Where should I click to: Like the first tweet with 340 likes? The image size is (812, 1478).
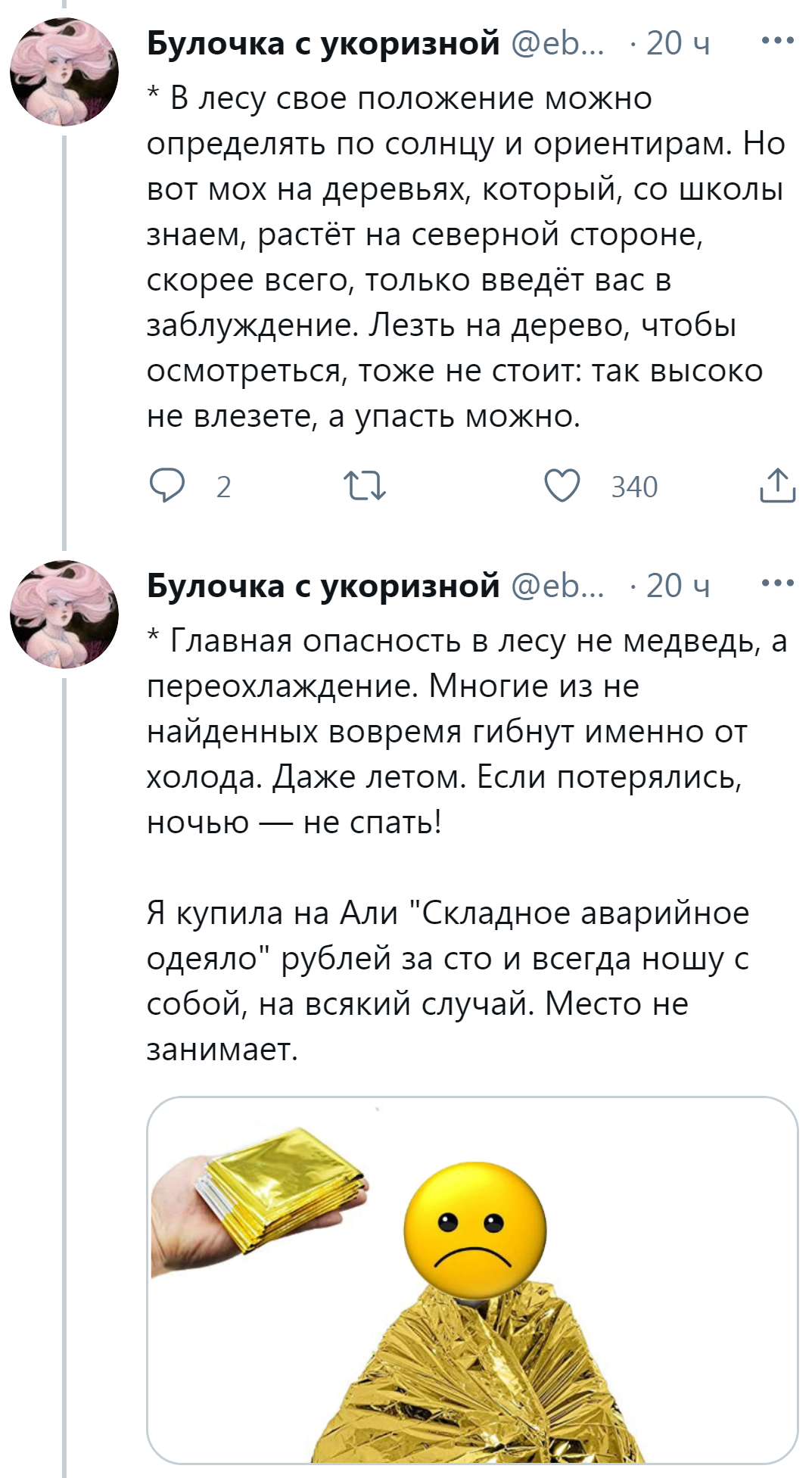(x=562, y=486)
